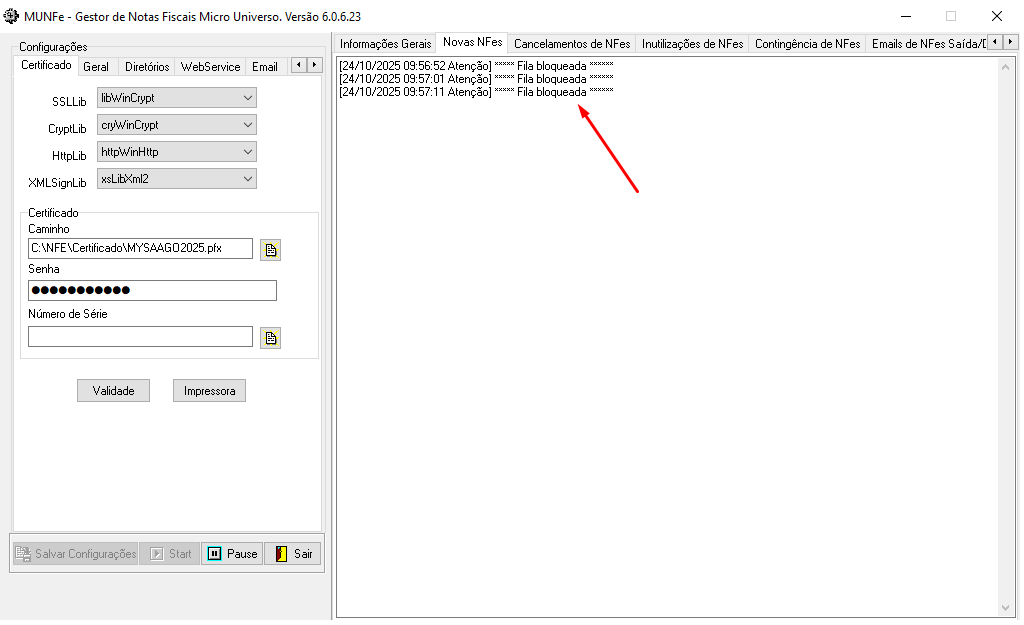Expand the XMLSignLib dropdown
The width and height of the screenshot is (1024, 625).
click(248, 179)
